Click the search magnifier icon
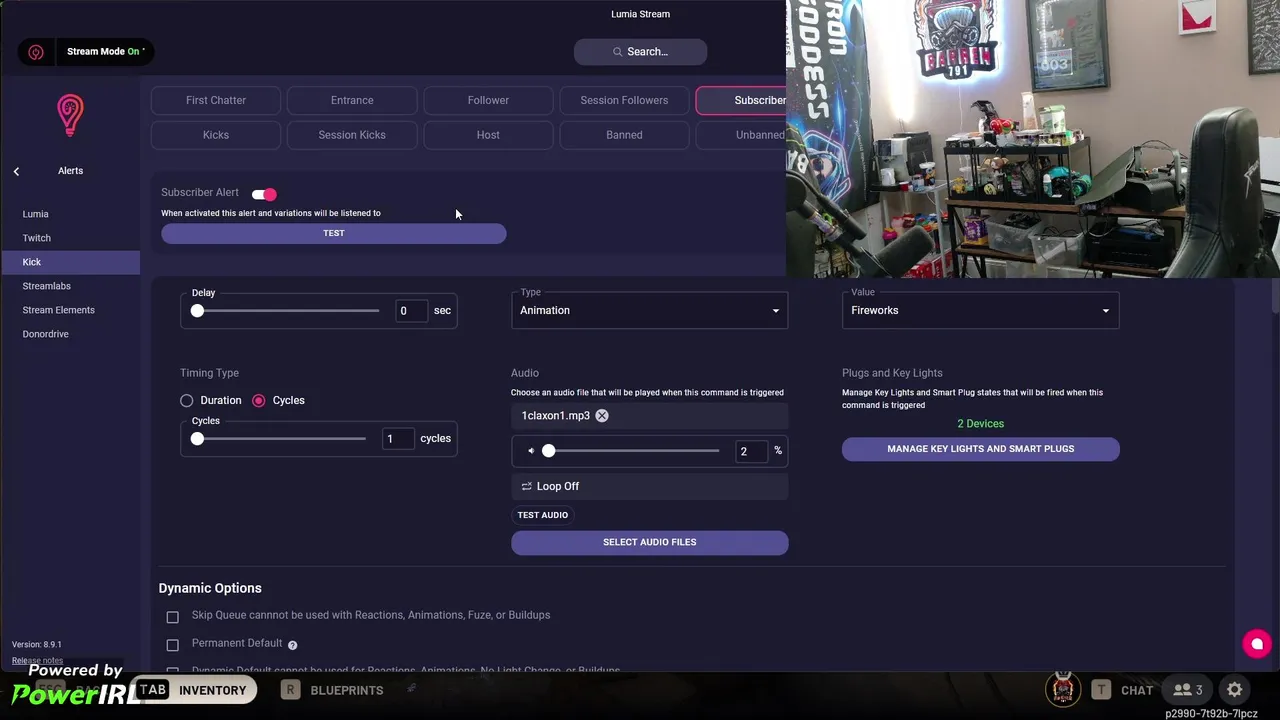 pyautogui.click(x=618, y=52)
